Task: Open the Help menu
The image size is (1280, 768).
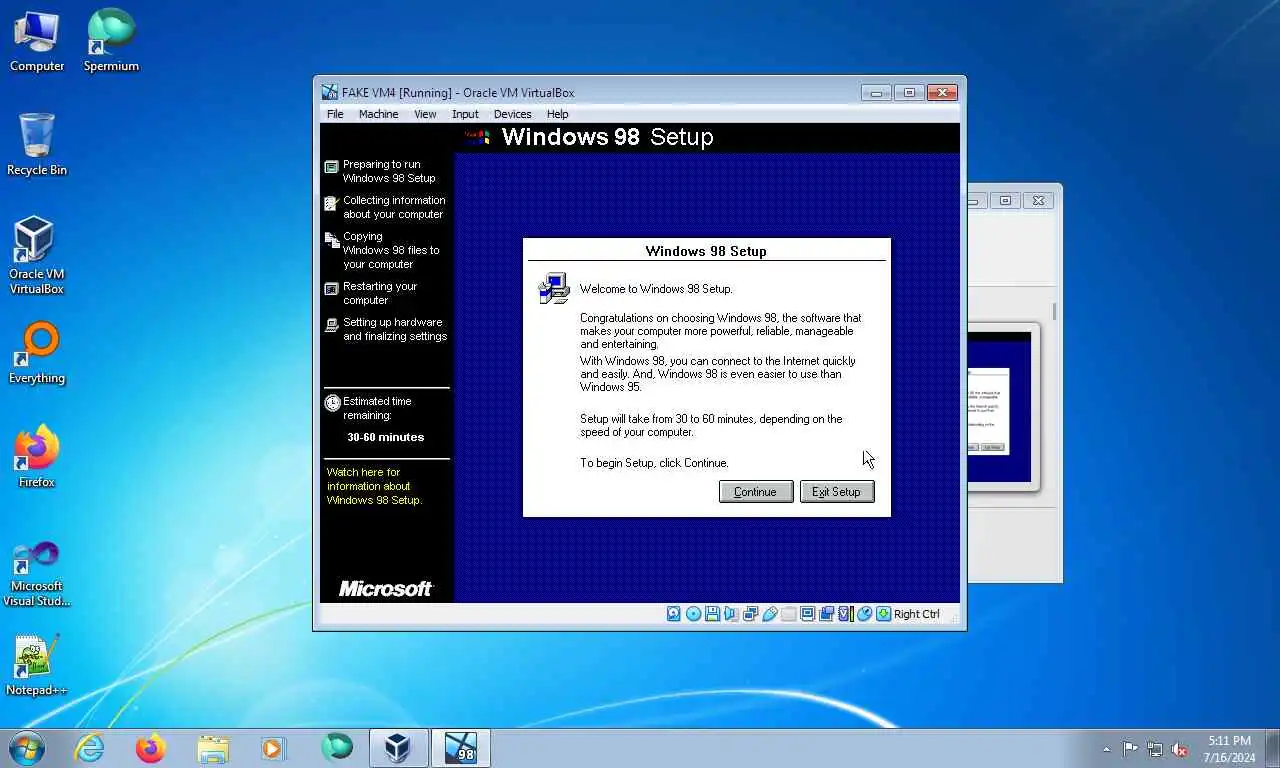Action: pos(557,114)
